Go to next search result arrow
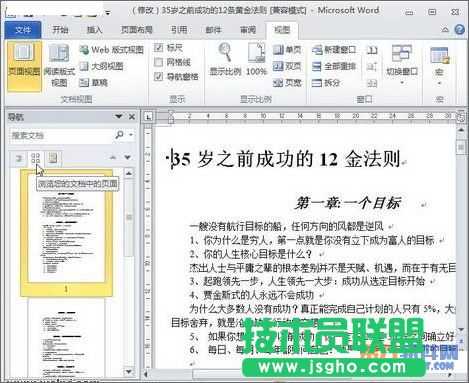This screenshot has height=383, width=469. coord(128,157)
